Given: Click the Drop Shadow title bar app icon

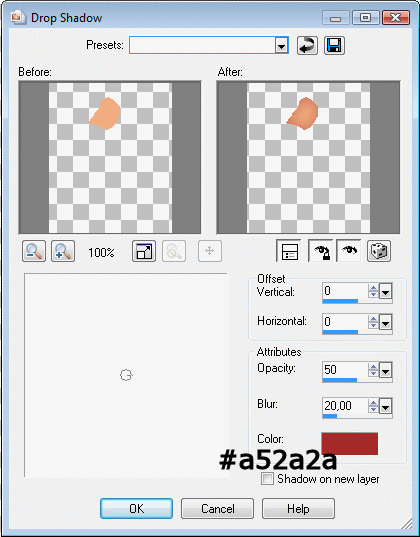Looking at the screenshot, I should (x=17, y=17).
